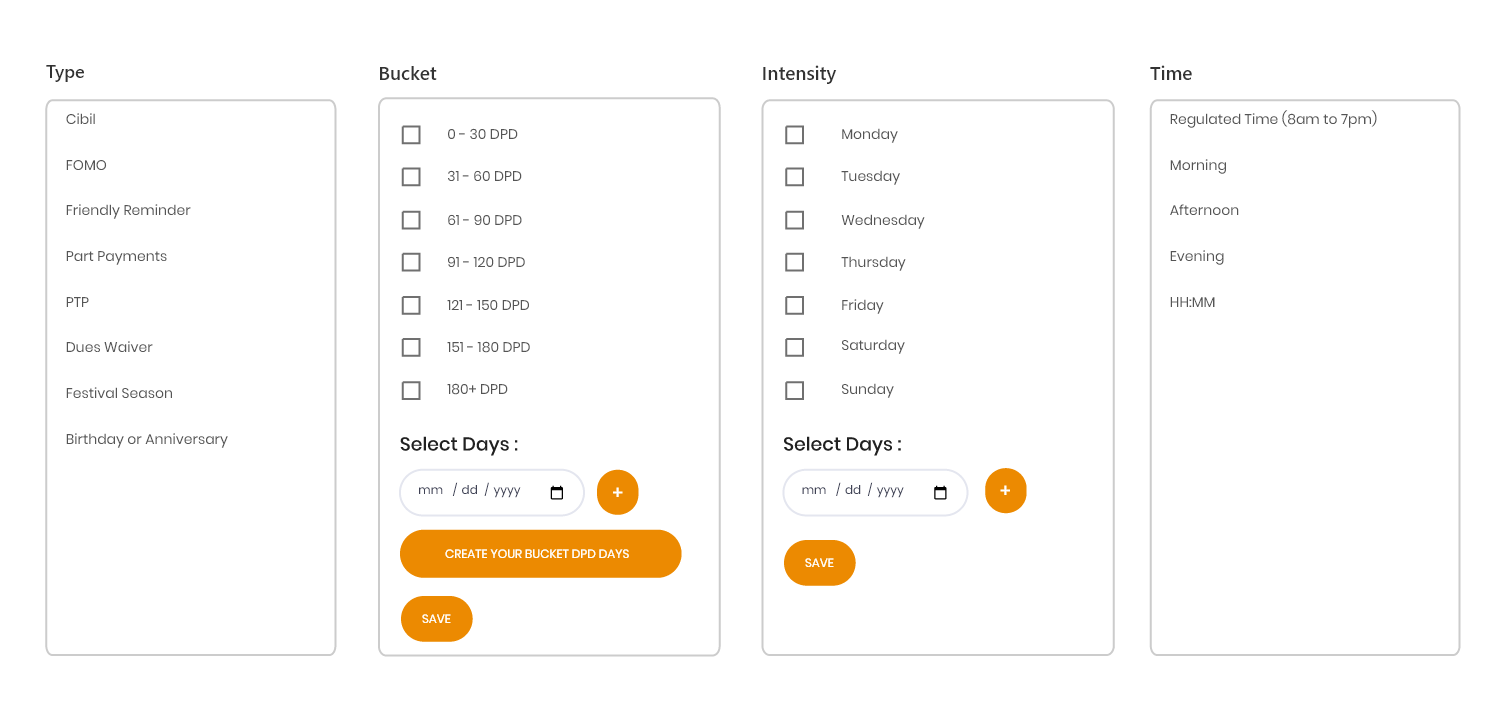Check the Sunday checkbox
The width and height of the screenshot is (1505, 715).
(794, 390)
